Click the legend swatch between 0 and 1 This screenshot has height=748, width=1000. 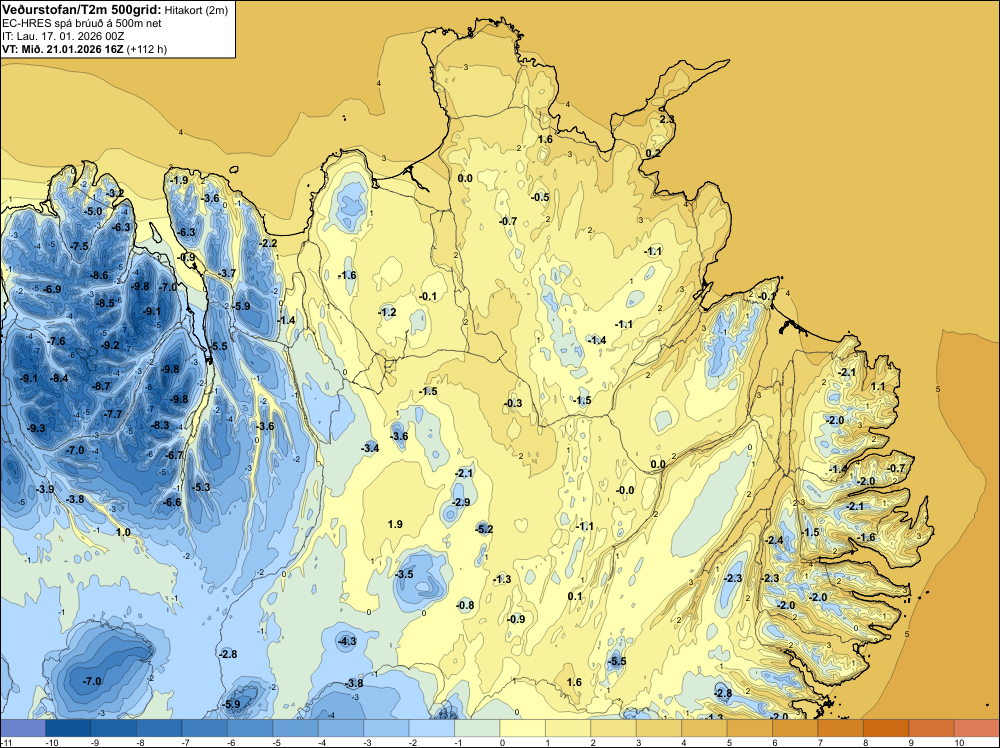(x=523, y=728)
